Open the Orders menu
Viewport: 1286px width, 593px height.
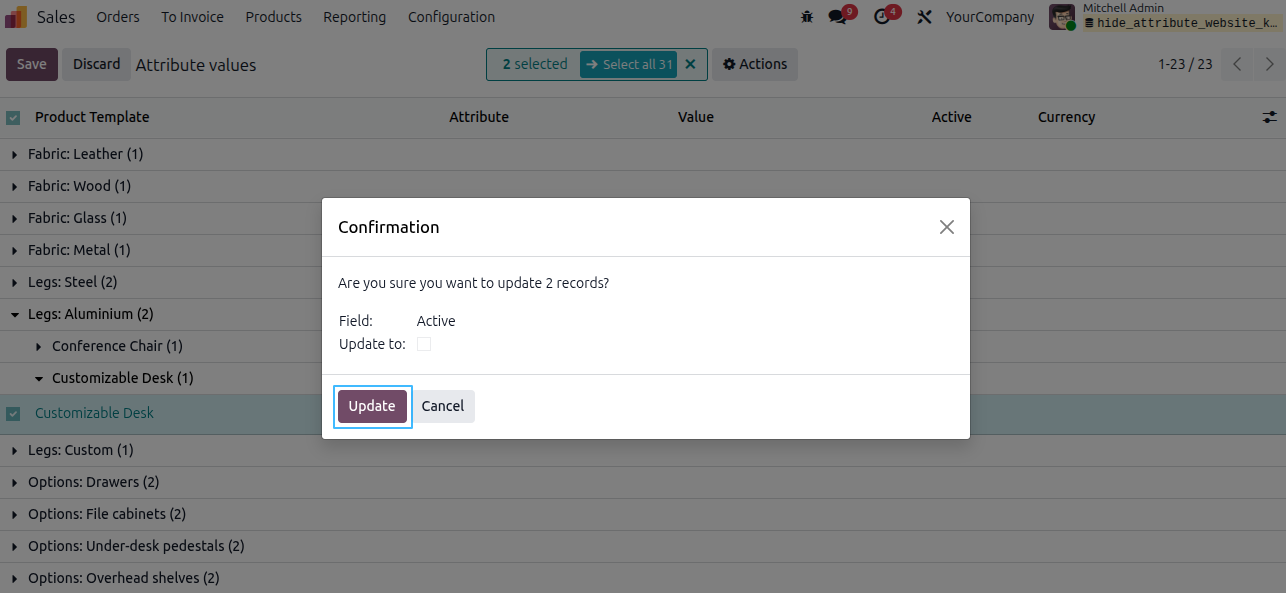click(118, 17)
